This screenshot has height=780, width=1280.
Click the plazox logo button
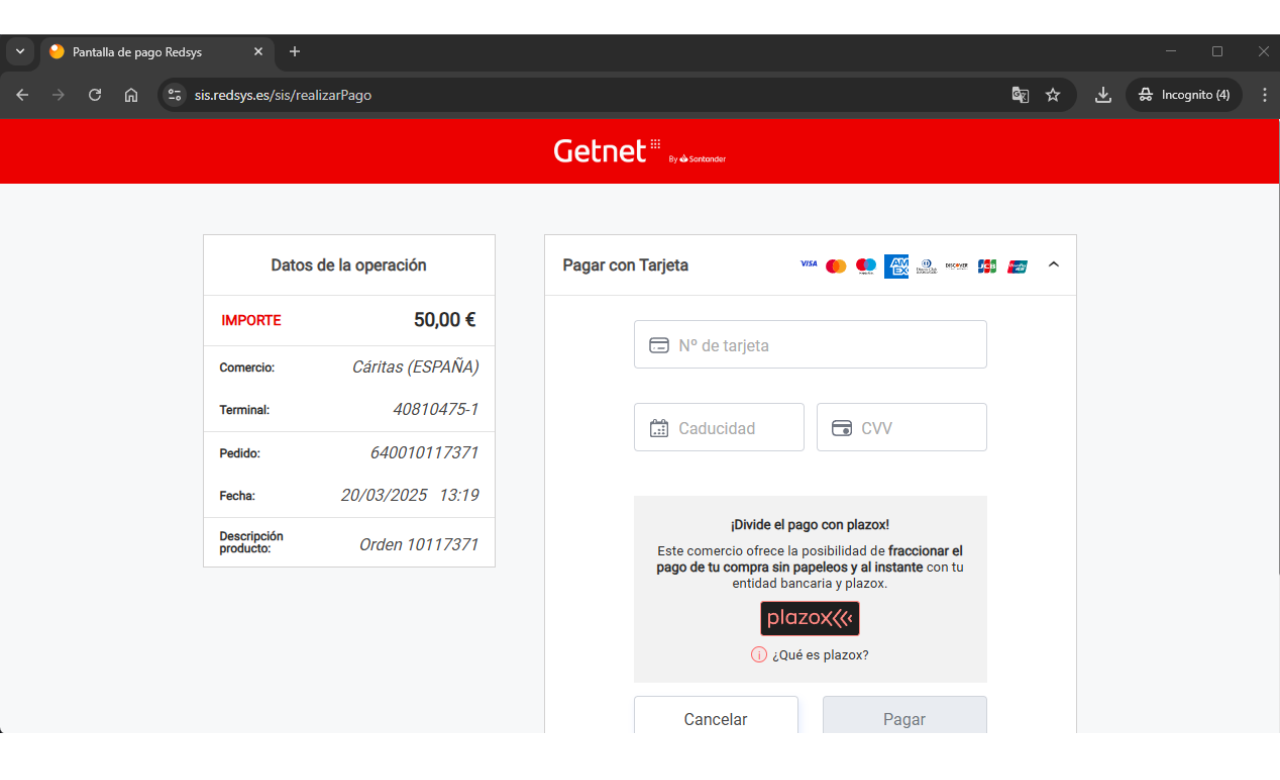[810, 618]
